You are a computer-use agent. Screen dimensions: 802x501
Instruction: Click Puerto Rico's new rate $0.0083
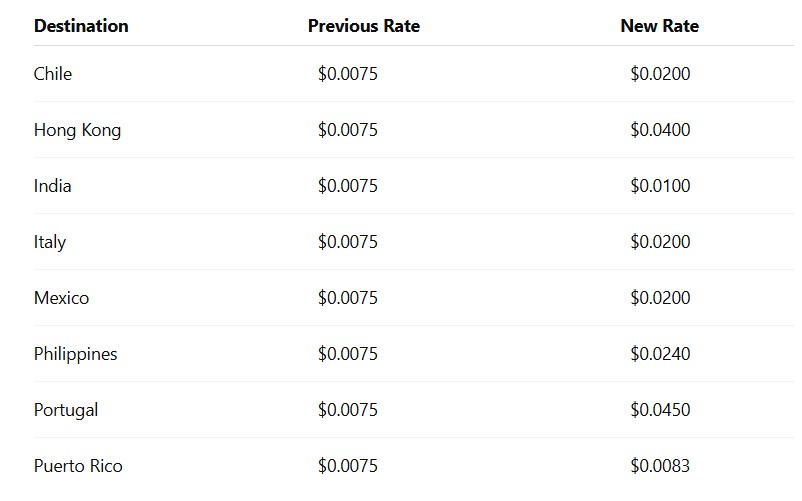click(x=660, y=466)
